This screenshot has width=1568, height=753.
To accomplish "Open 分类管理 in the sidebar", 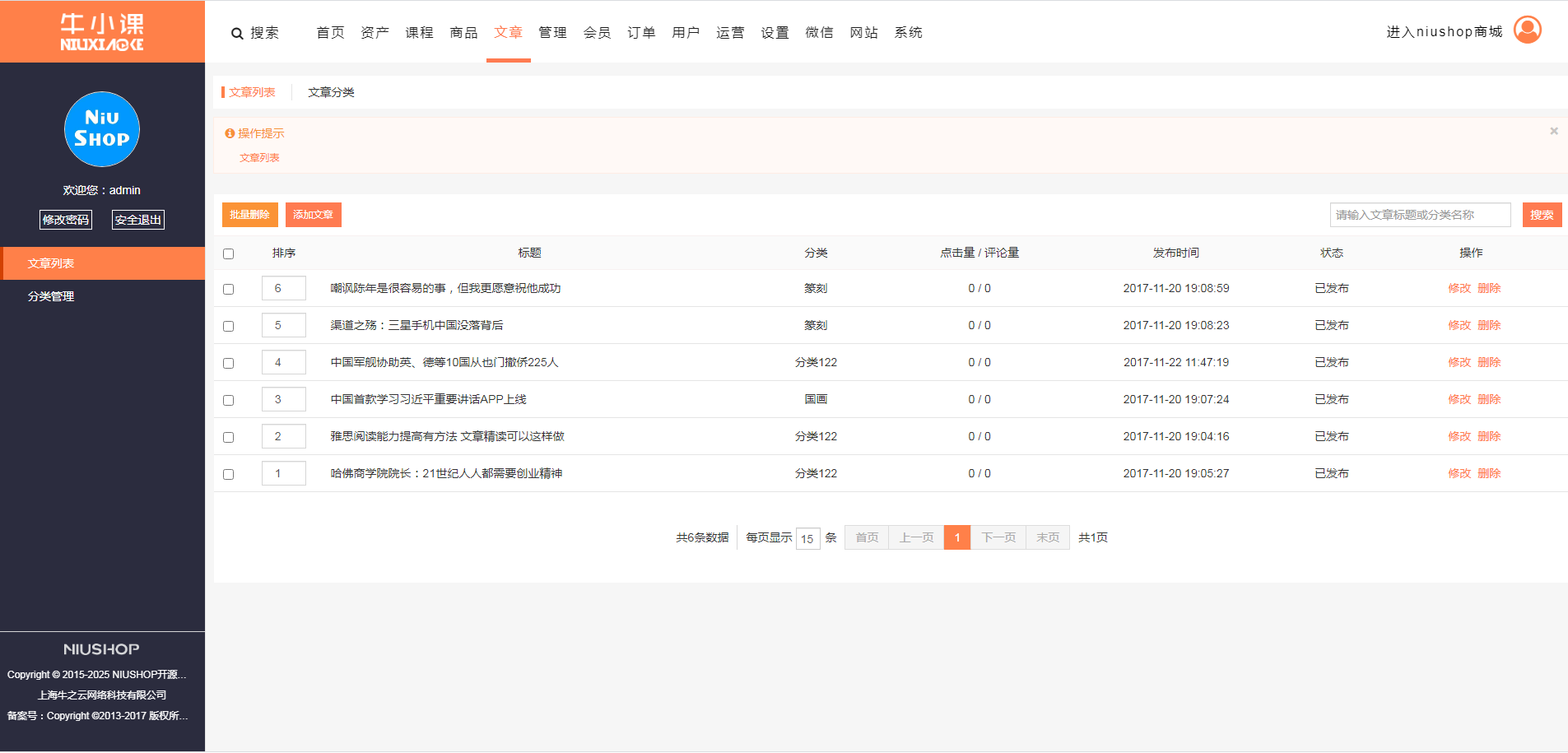I will (x=51, y=296).
